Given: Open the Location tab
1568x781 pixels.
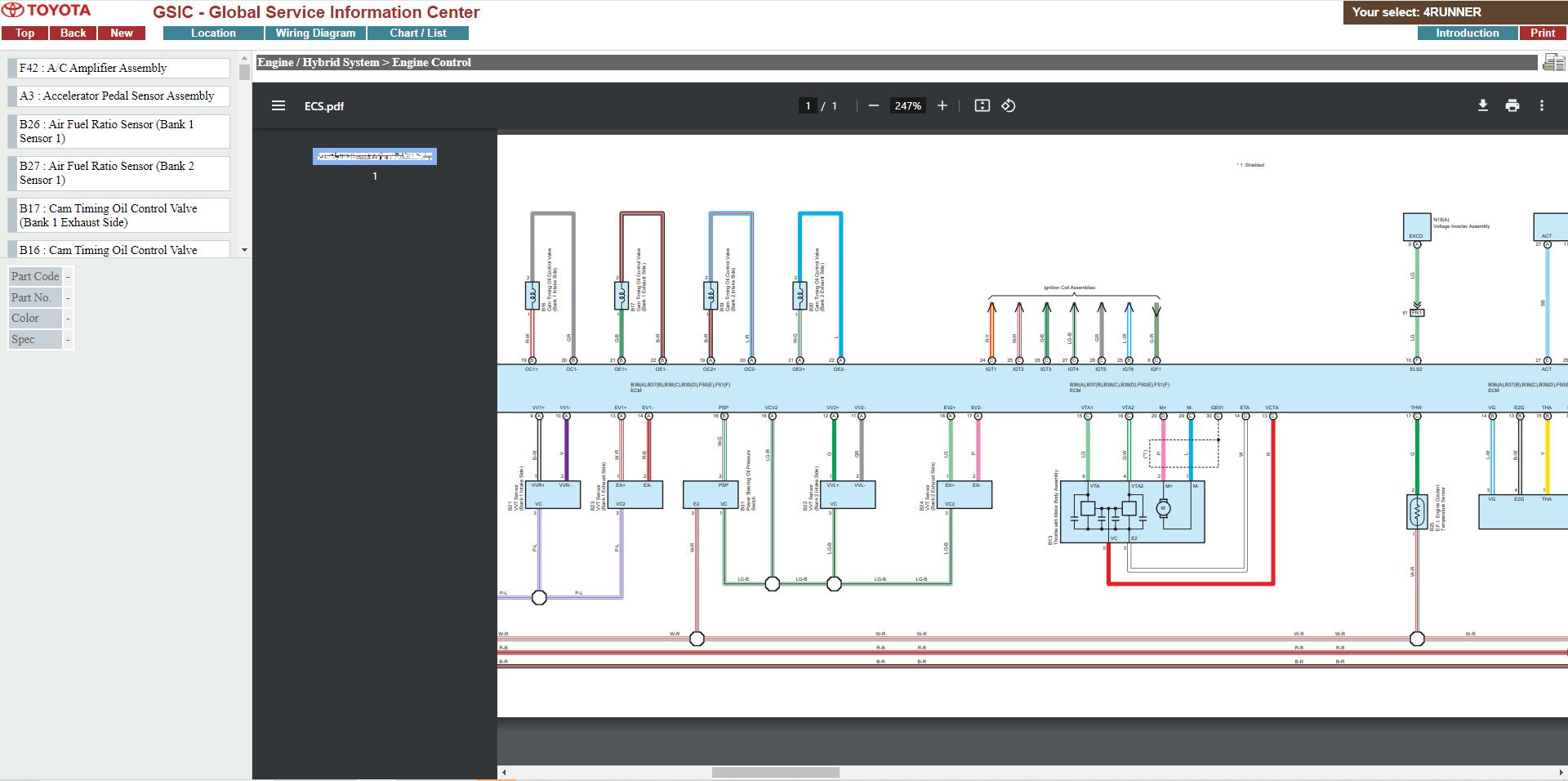Looking at the screenshot, I should (213, 33).
